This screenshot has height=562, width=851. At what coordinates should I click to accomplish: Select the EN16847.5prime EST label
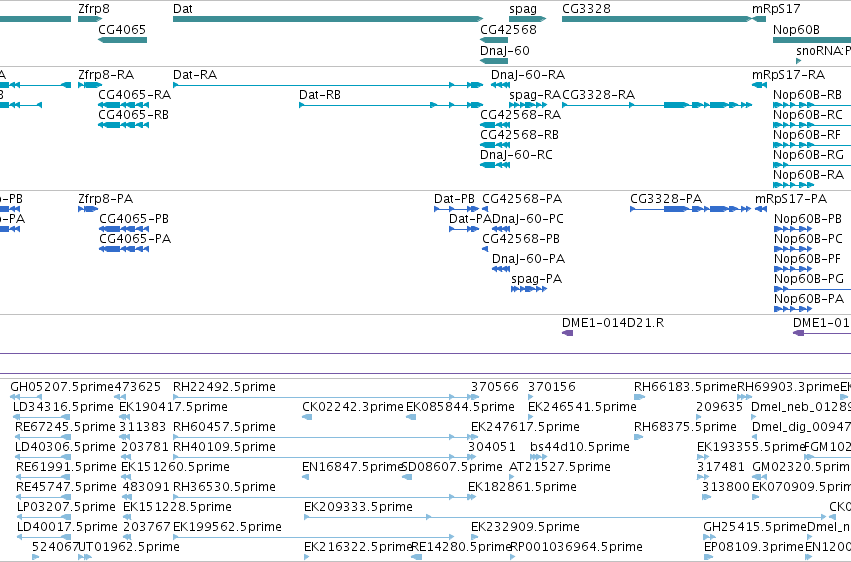353,467
